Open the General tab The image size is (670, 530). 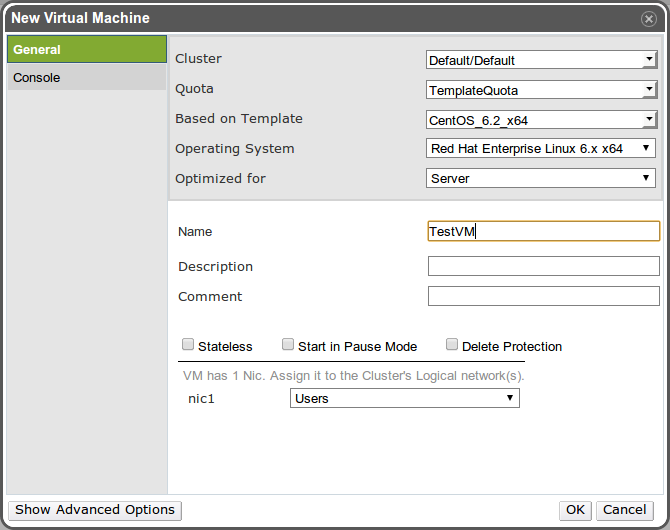pyautogui.click(x=86, y=49)
